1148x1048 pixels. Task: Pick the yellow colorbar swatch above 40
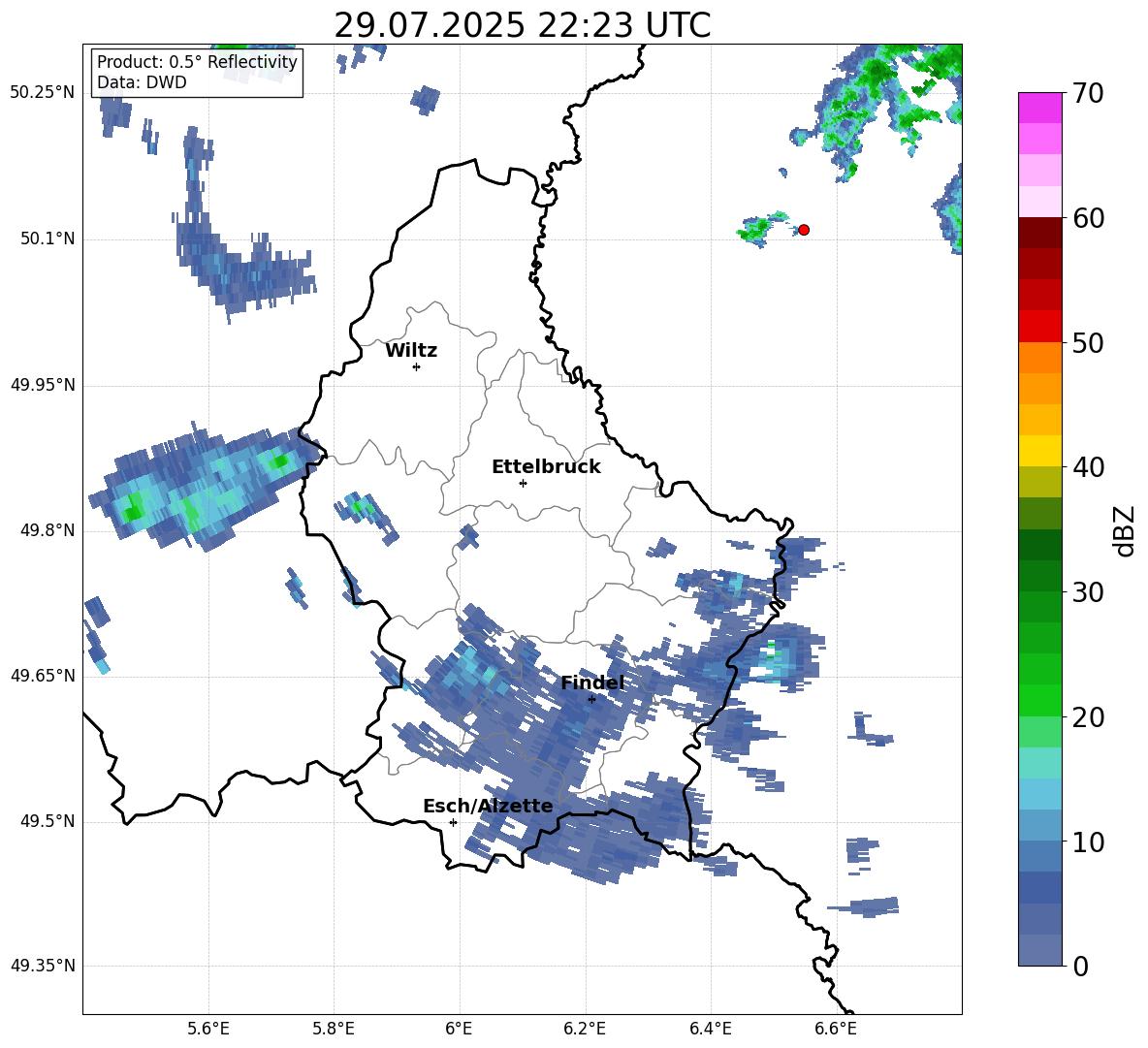(1039, 451)
